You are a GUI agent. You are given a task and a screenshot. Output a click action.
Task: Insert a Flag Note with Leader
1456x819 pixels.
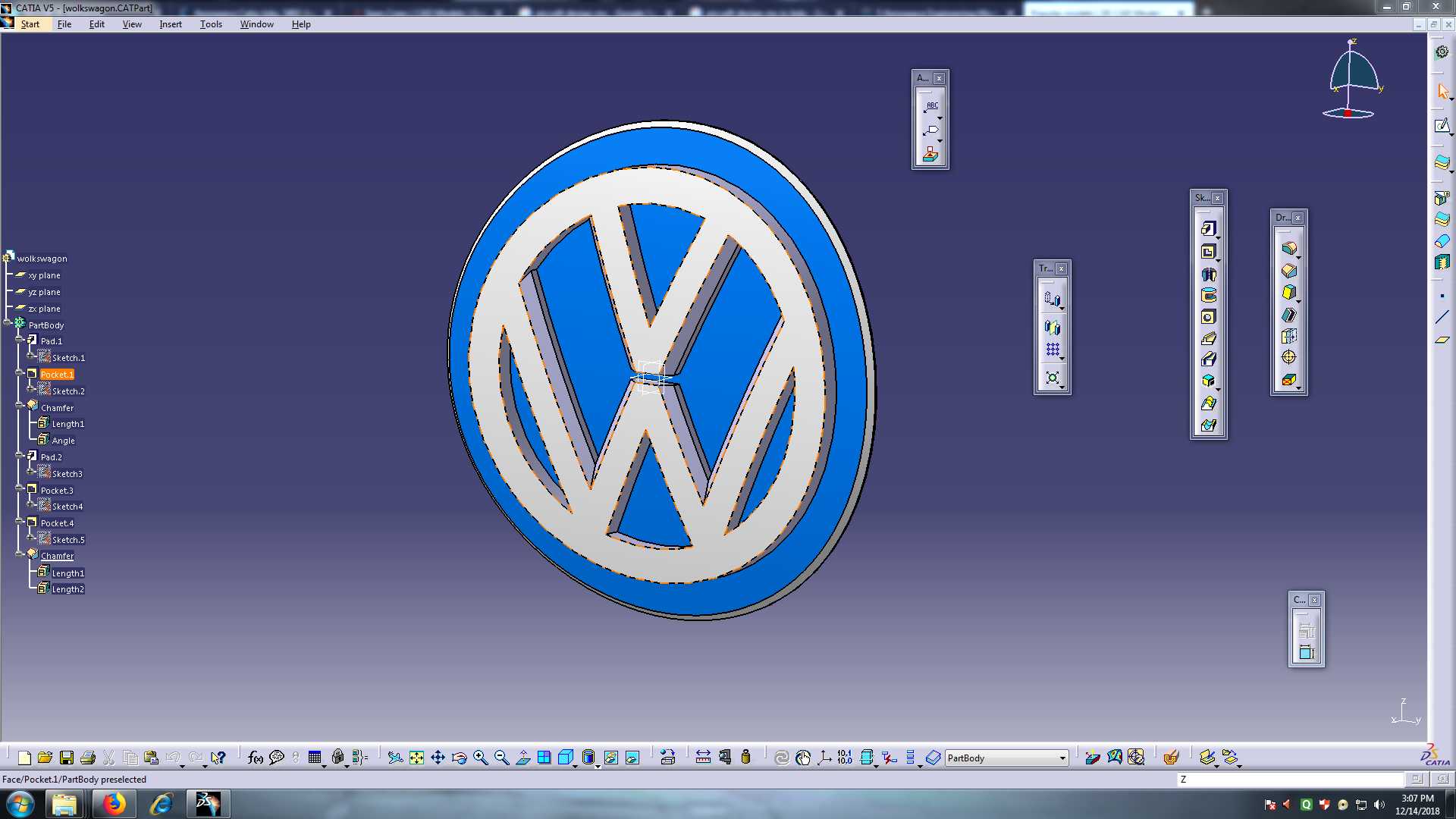930,130
